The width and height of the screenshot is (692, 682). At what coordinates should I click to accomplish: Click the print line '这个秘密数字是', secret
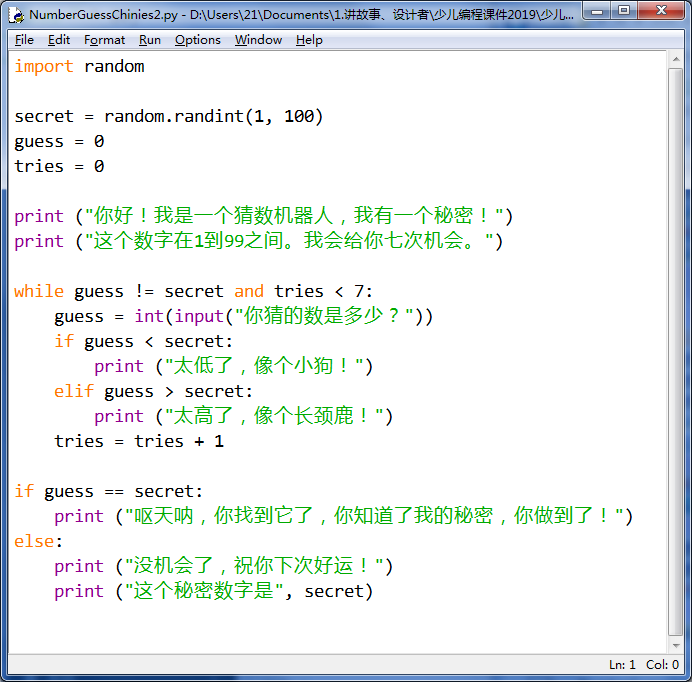click(214, 591)
